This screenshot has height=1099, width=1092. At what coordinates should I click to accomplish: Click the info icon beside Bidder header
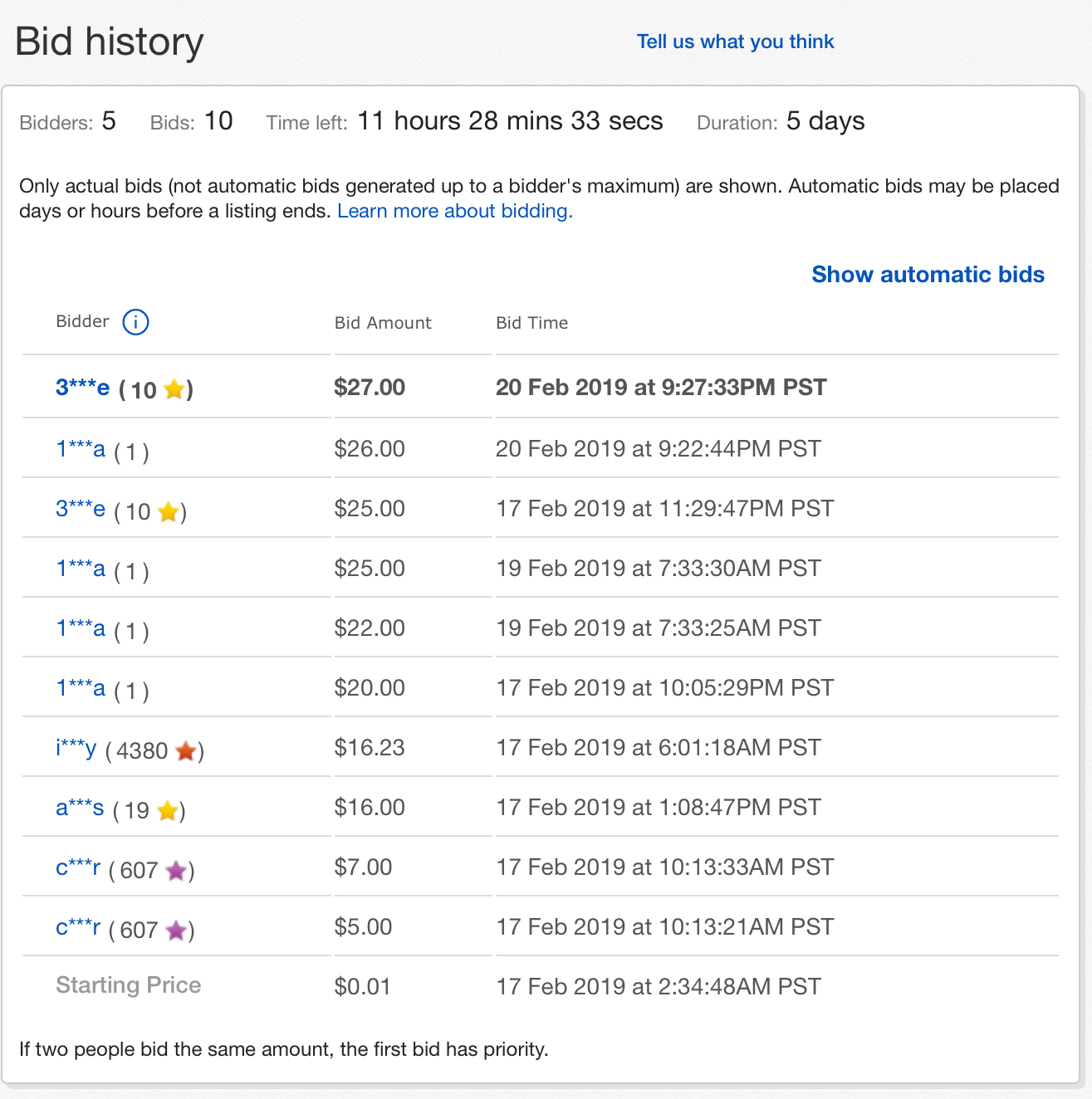click(135, 321)
